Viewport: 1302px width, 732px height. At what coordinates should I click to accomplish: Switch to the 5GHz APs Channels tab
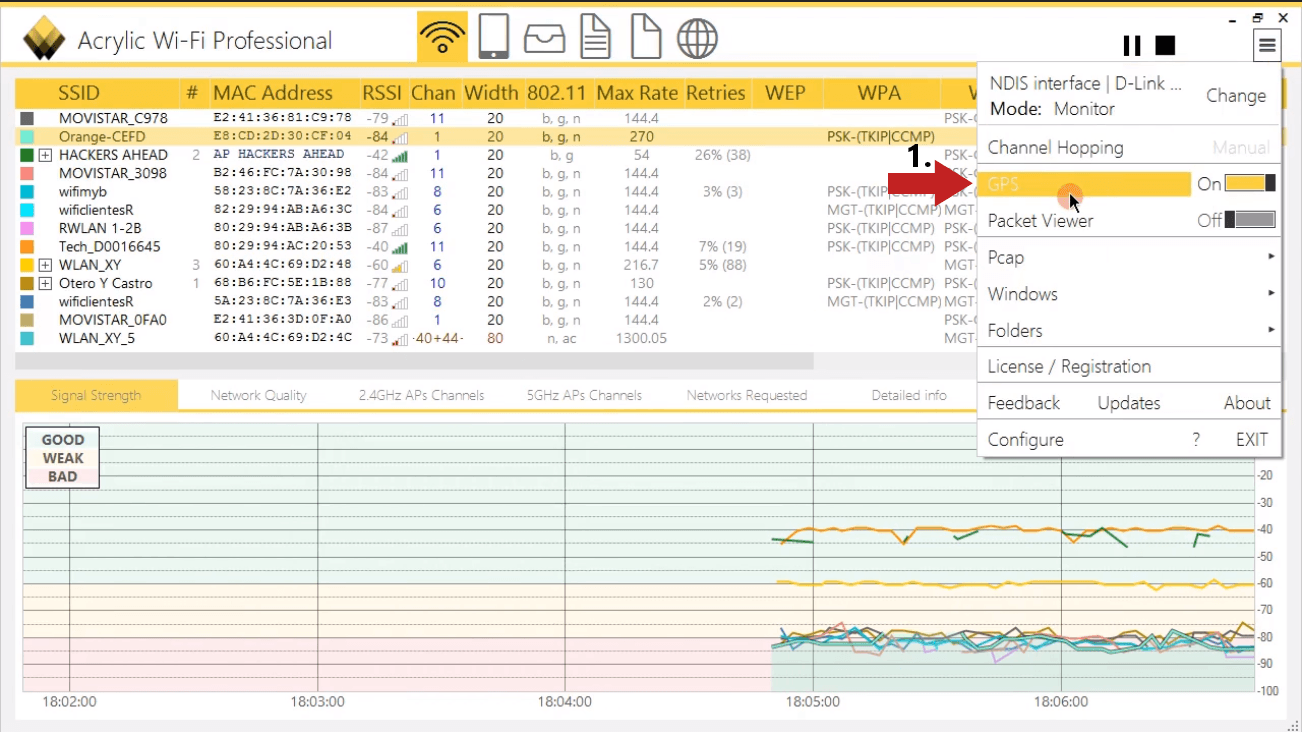pos(584,395)
